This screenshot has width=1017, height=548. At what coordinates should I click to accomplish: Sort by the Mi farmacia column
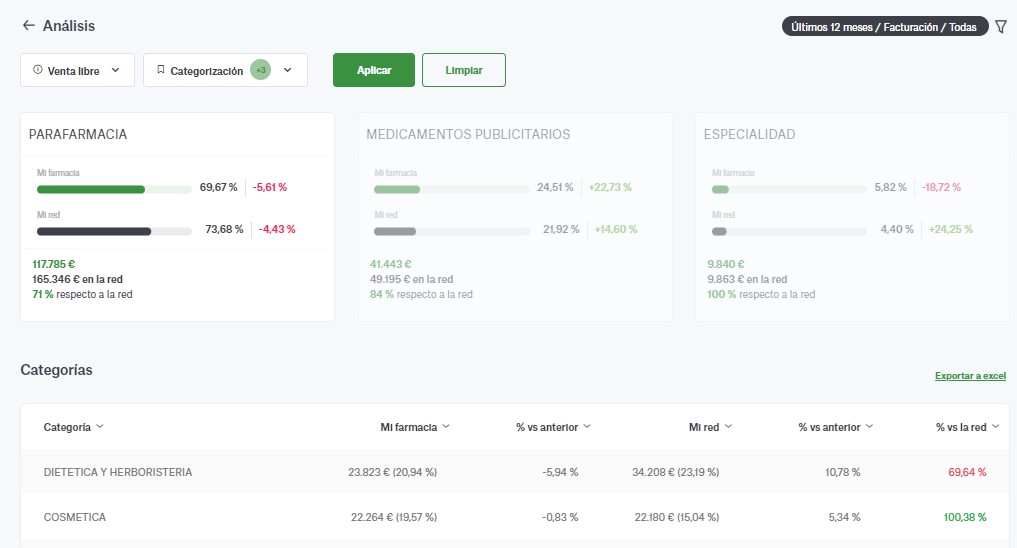414,427
